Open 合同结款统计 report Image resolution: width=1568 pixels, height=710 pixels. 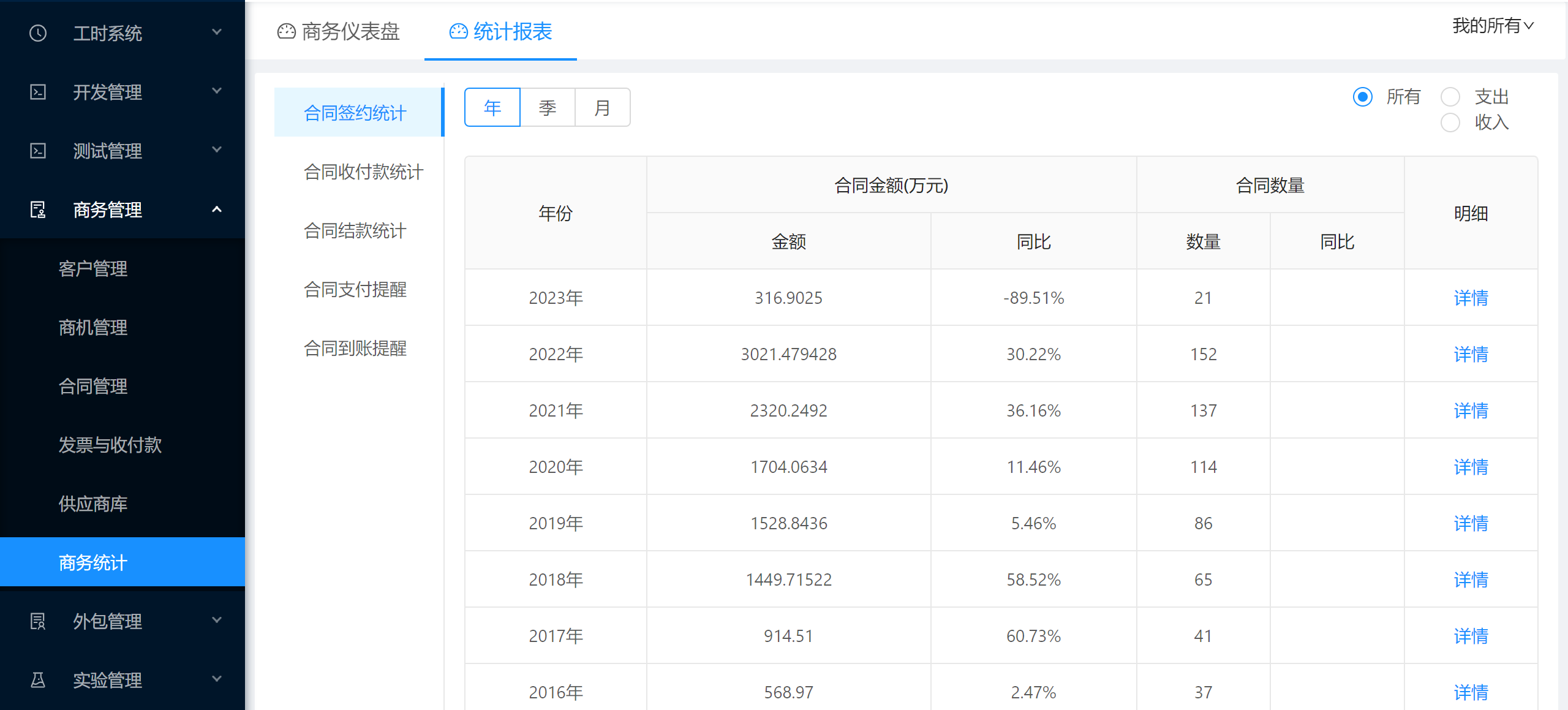coord(358,230)
